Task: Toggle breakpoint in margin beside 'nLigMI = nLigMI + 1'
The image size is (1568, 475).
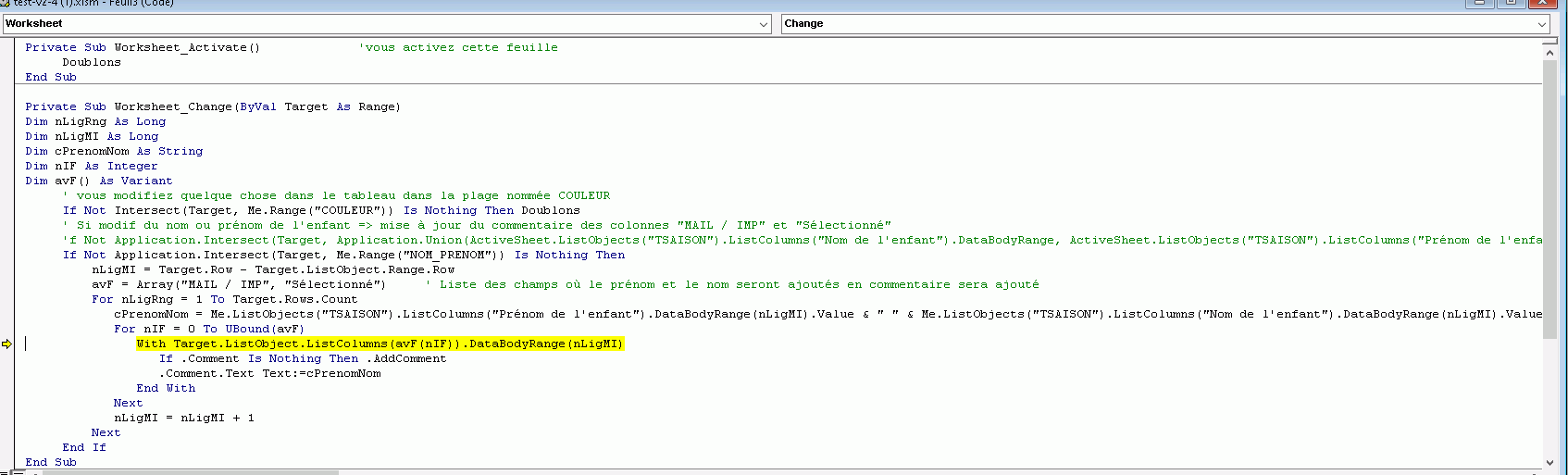Action: (x=6, y=418)
